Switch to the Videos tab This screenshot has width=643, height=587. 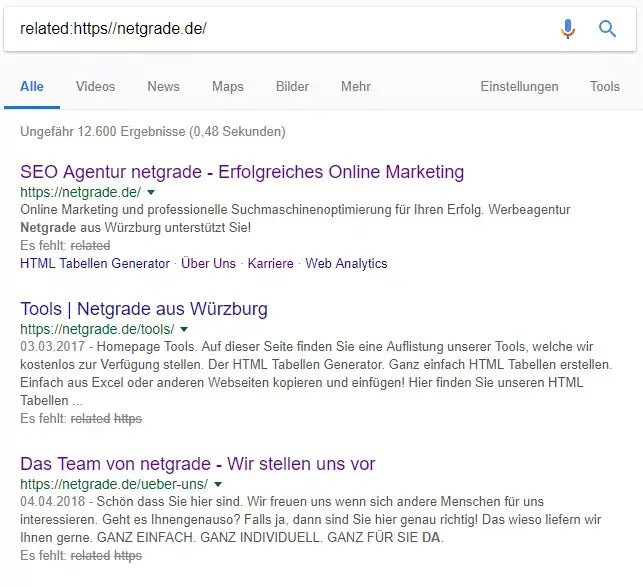coord(95,87)
